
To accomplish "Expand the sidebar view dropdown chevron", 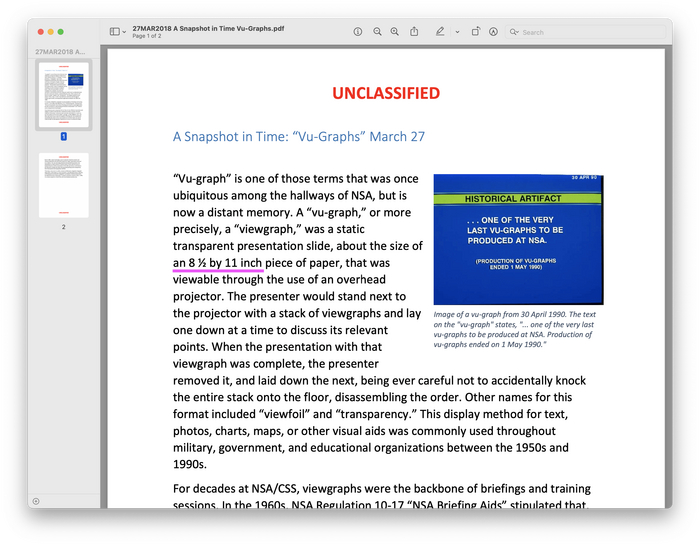I will [x=124, y=32].
